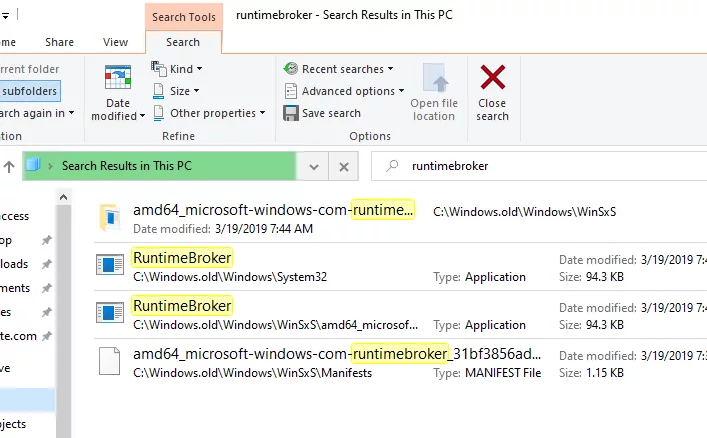Expand the Advanced options dropdown
Image resolution: width=707 pixels, height=438 pixels.
click(x=401, y=91)
